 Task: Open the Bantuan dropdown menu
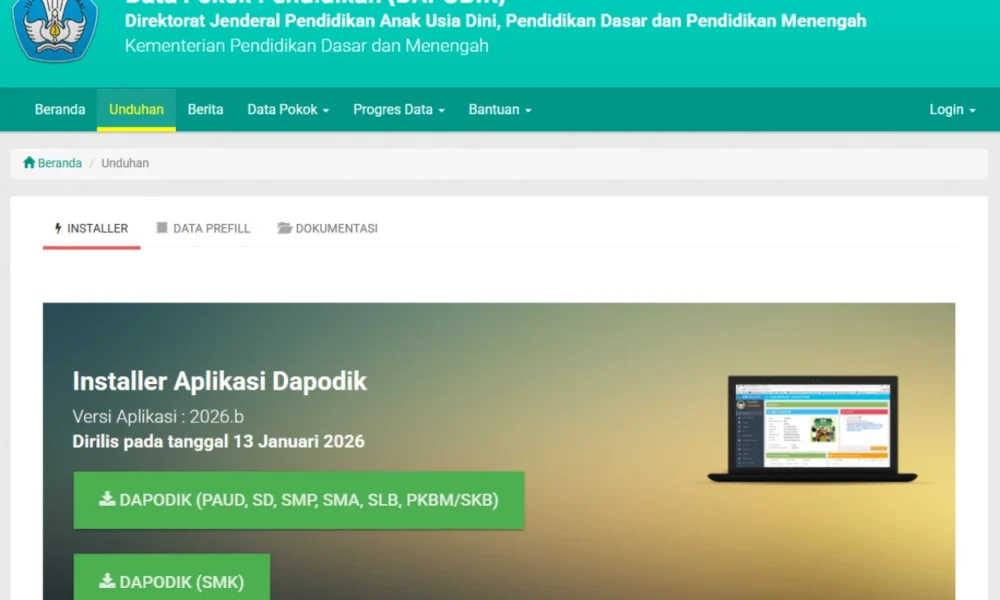tap(500, 110)
